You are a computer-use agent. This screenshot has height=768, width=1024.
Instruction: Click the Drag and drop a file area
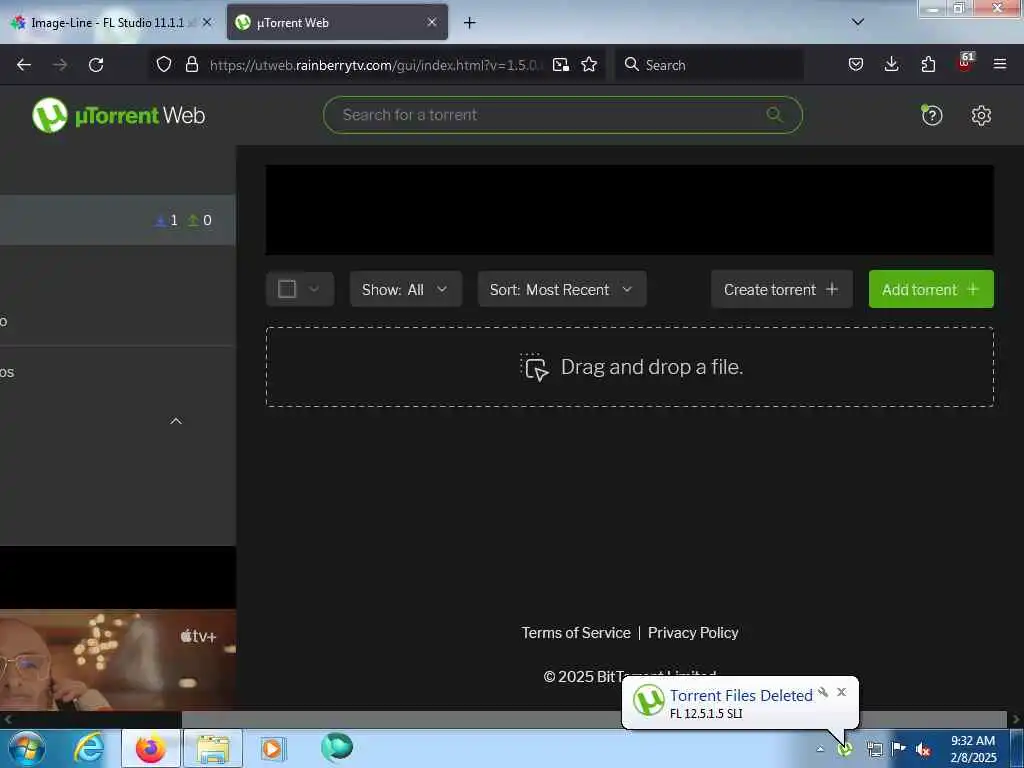pos(630,367)
